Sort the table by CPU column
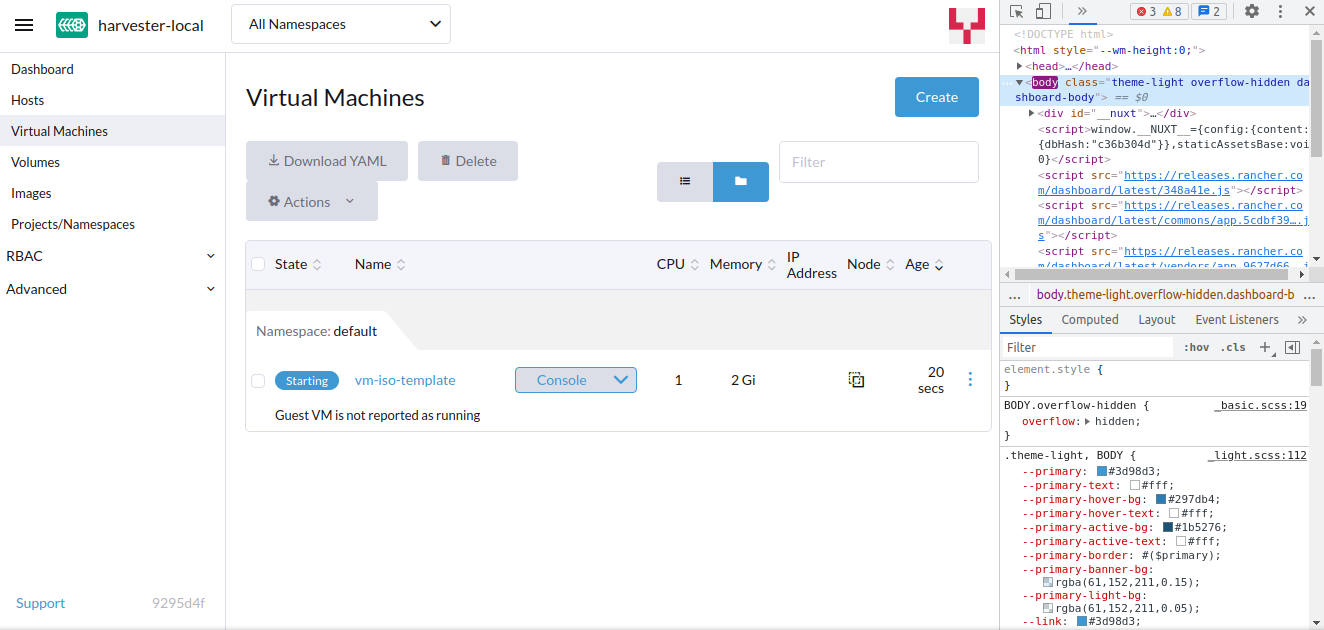Viewport: 1324px width, 630px height. [677, 264]
